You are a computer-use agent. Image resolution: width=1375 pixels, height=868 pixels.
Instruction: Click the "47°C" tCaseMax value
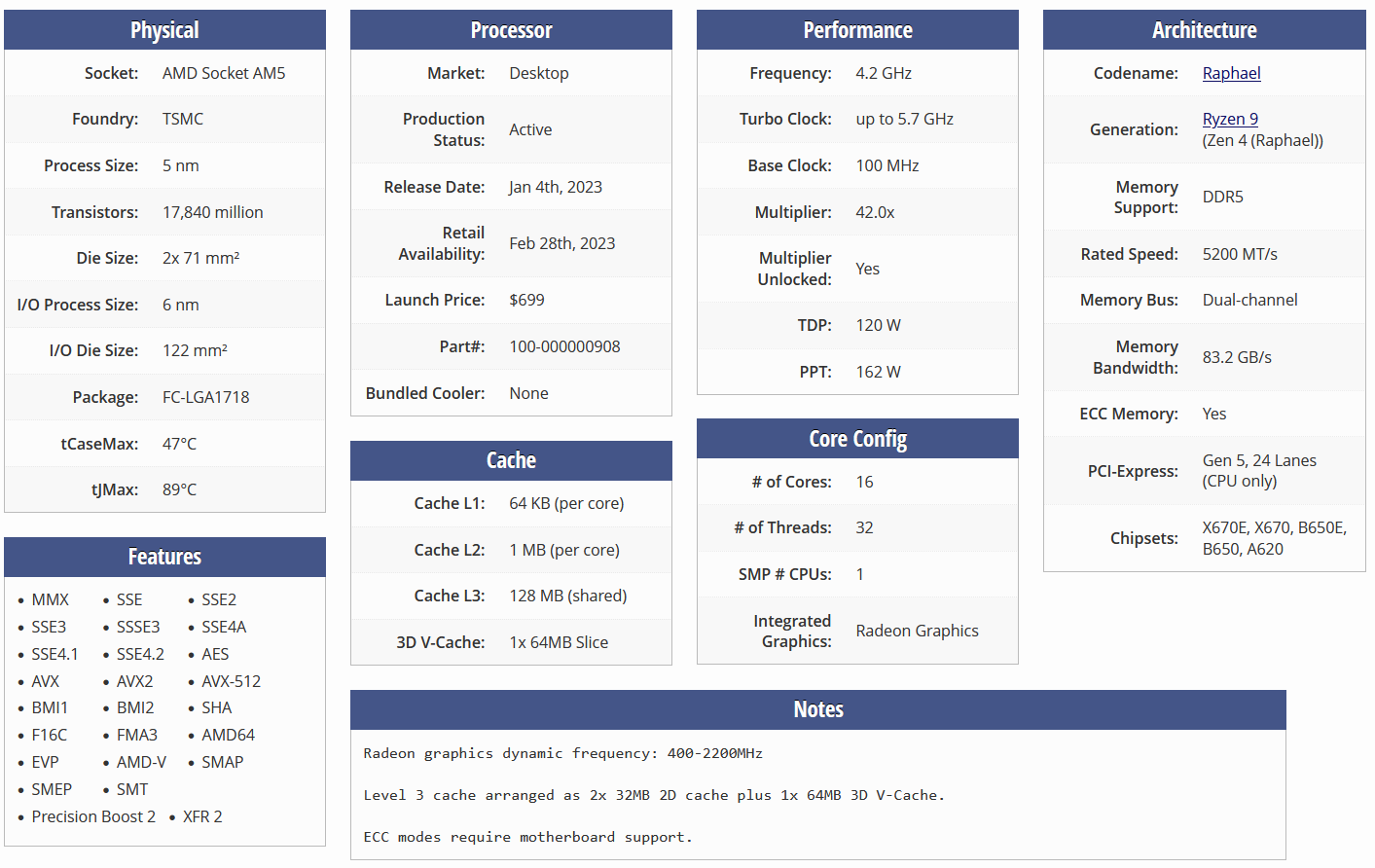coord(179,444)
